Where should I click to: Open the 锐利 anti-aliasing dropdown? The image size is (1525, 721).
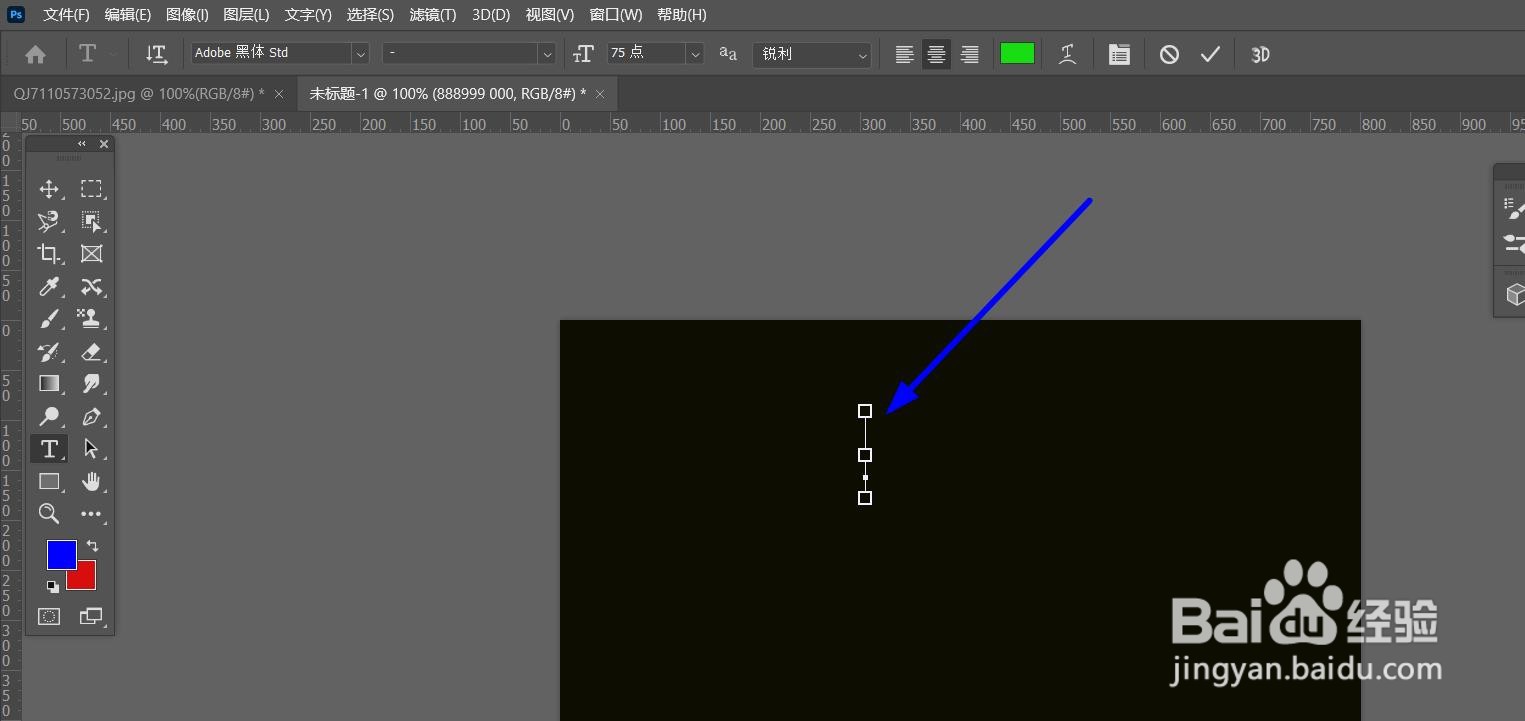[x=811, y=54]
